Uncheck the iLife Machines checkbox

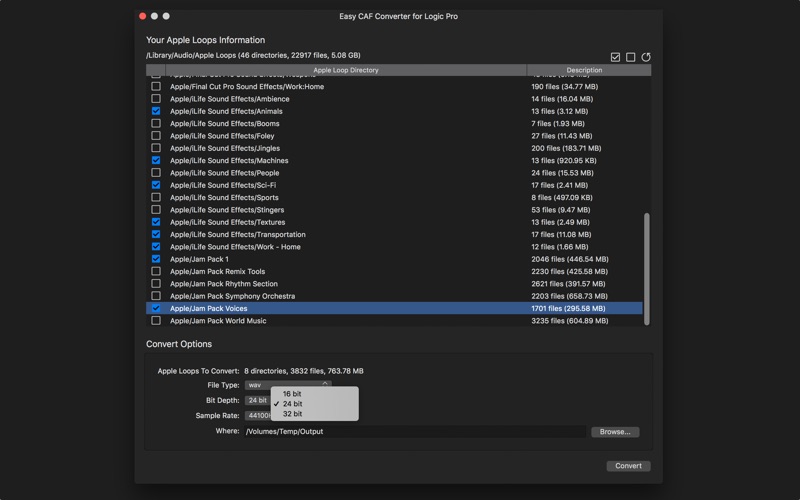coord(156,160)
